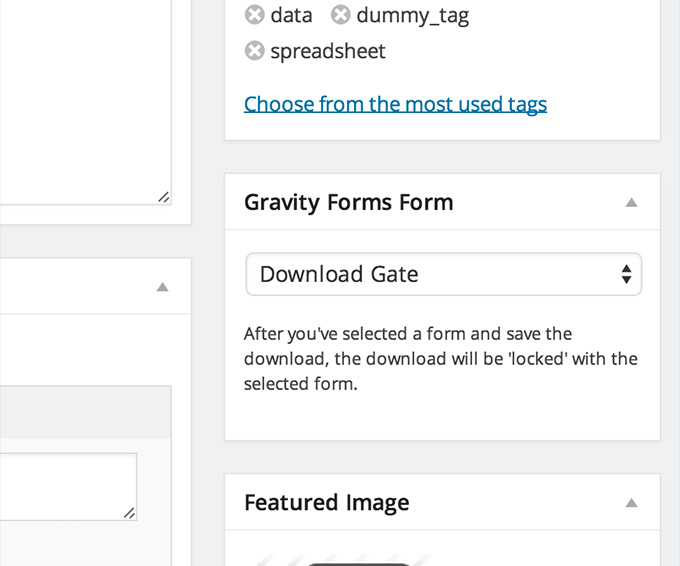Image resolution: width=680 pixels, height=566 pixels.
Task: Click the 'dummy_tag' tag label
Action: pyautogui.click(x=412, y=16)
